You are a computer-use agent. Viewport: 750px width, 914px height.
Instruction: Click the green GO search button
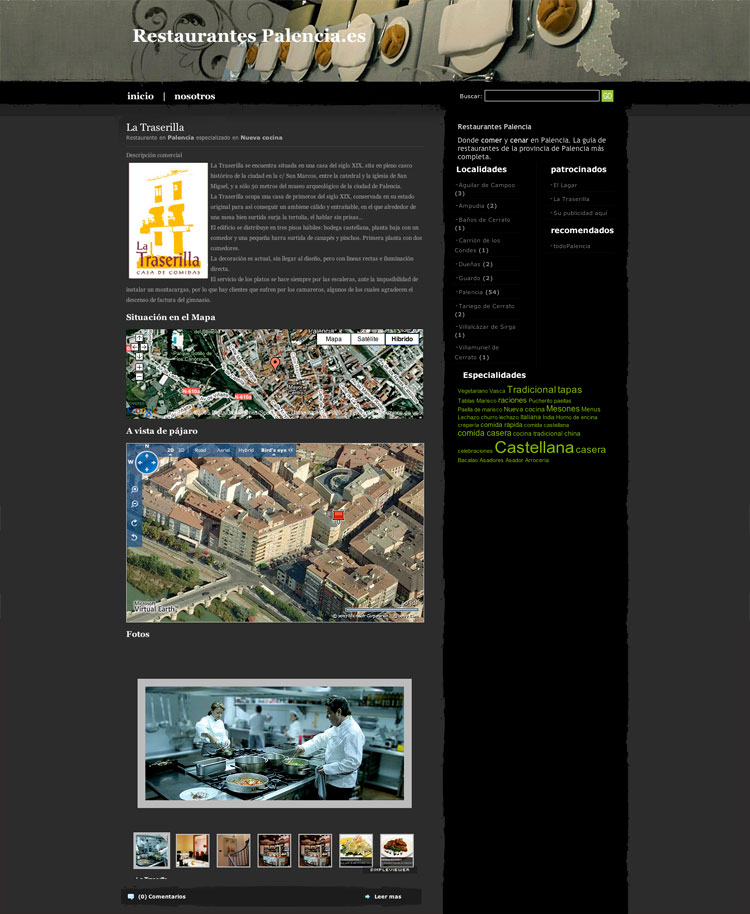(x=607, y=96)
